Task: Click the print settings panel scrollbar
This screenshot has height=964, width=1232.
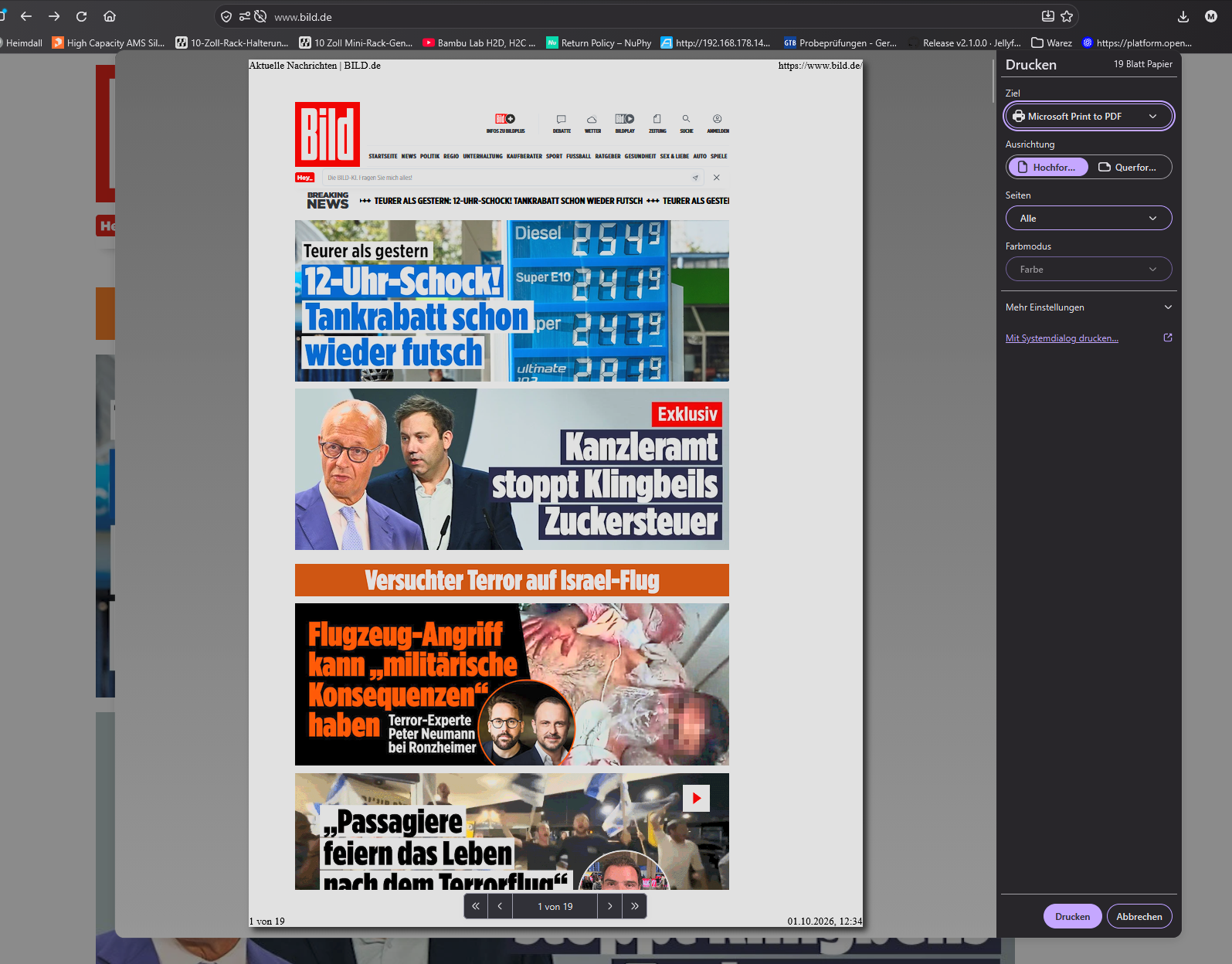Action: 993,80
